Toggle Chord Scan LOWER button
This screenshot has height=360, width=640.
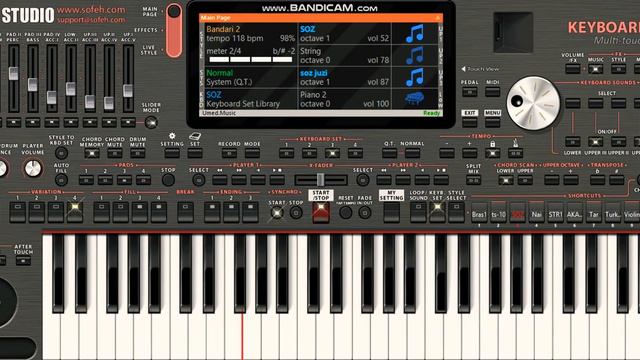(x=506, y=180)
